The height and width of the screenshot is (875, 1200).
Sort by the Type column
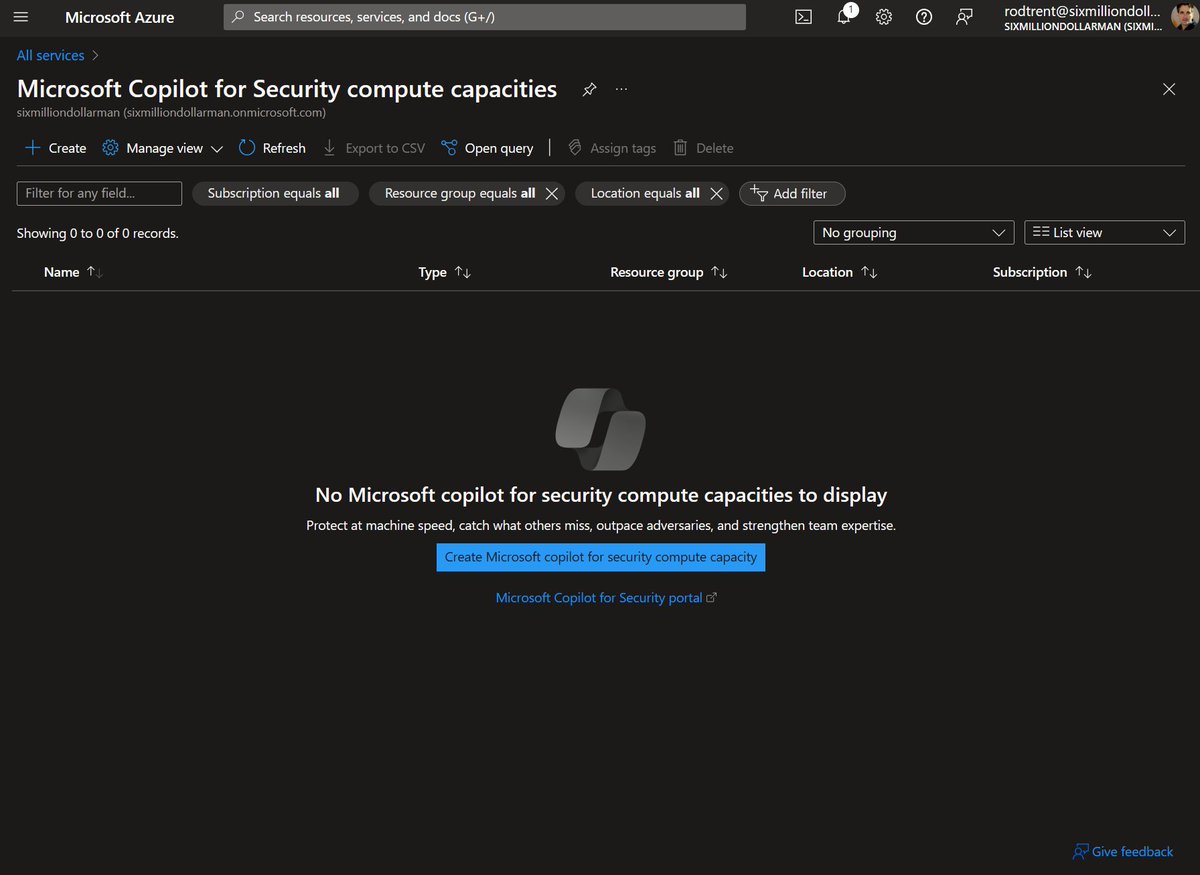point(445,272)
